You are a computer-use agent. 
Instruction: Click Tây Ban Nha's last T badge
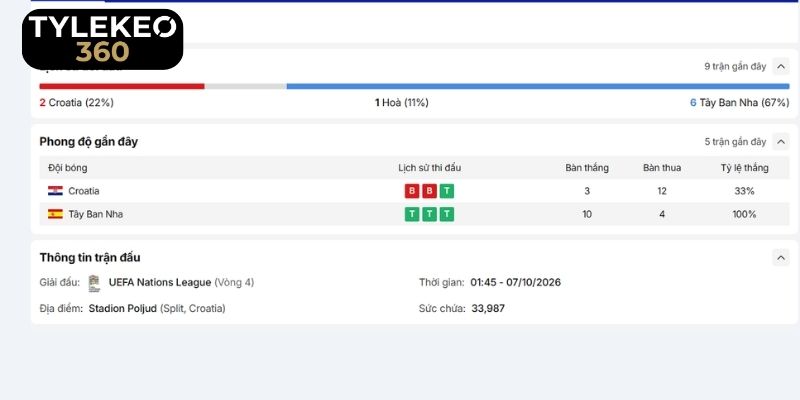coord(447,214)
